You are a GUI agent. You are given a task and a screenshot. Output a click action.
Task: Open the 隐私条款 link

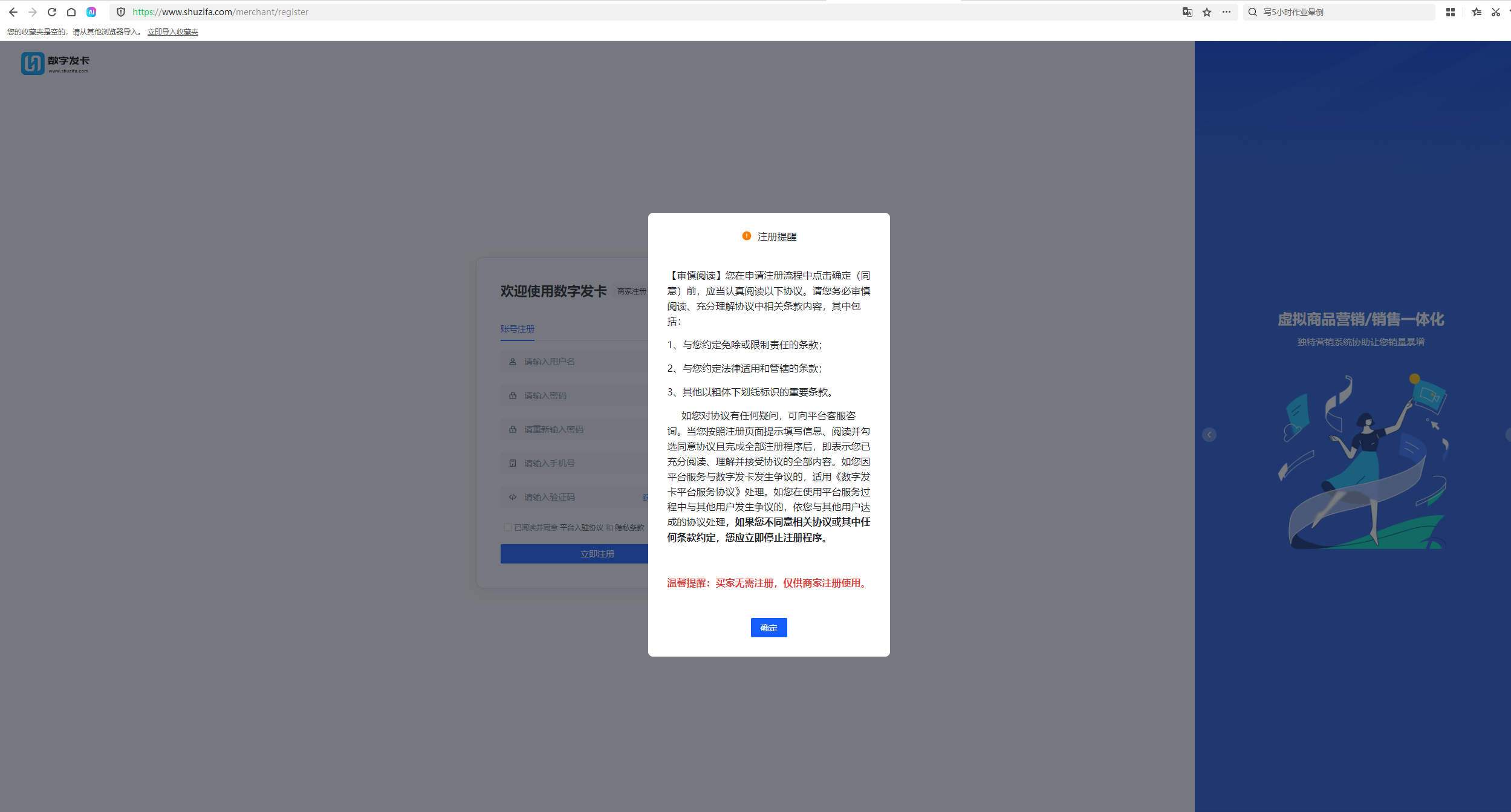point(630,528)
